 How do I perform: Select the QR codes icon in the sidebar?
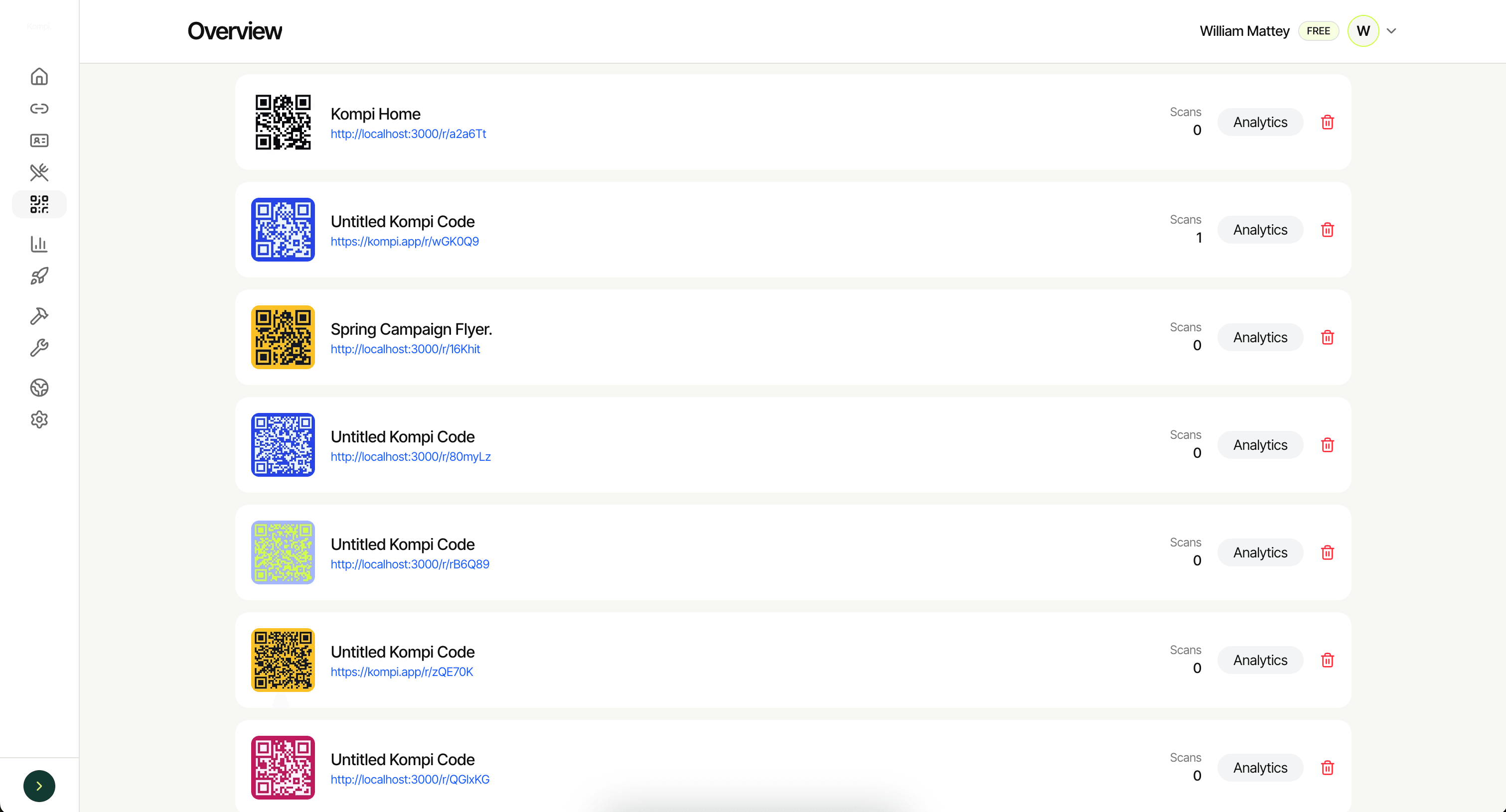(39, 204)
